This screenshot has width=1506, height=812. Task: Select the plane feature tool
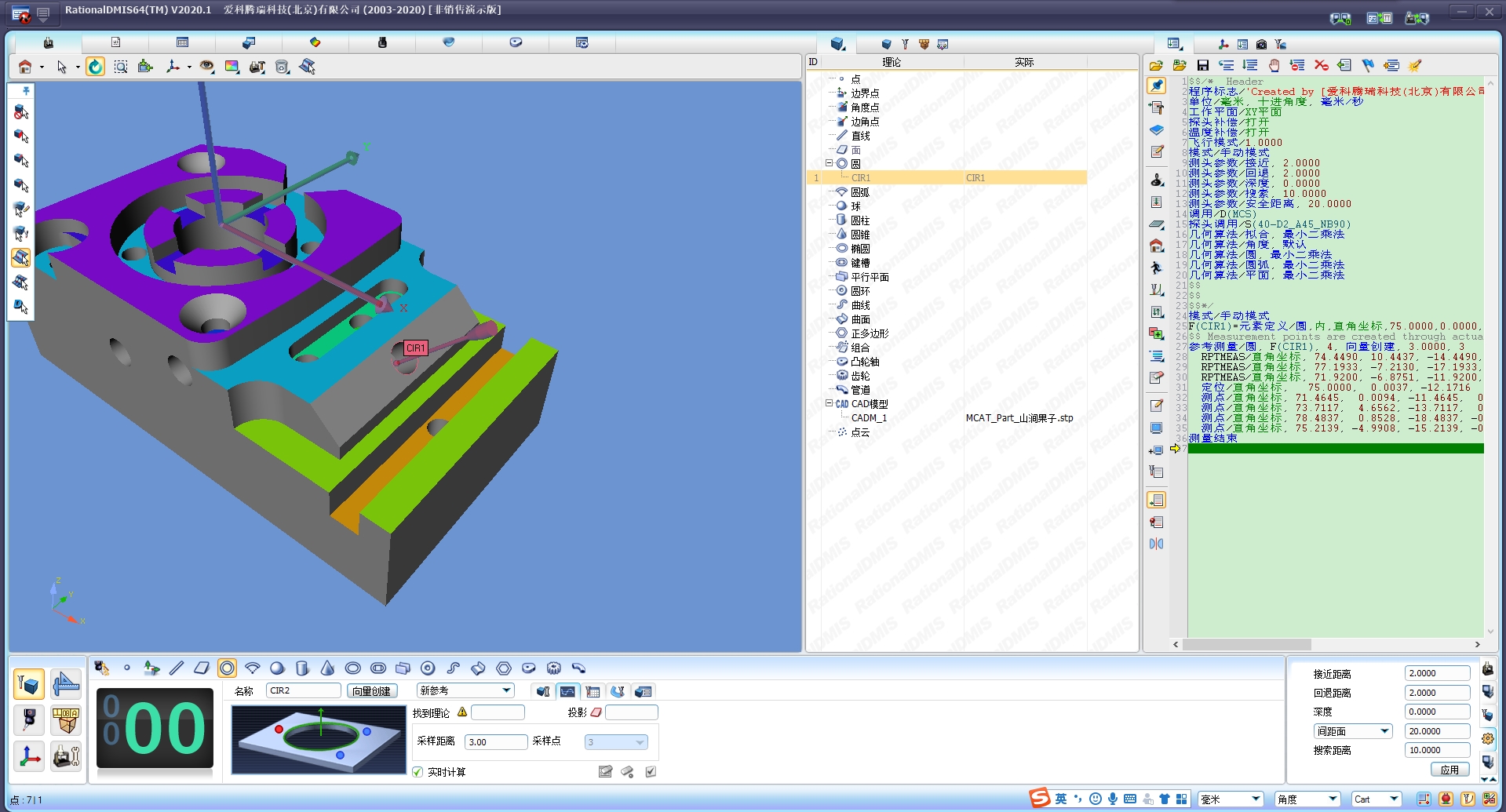pyautogui.click(x=202, y=668)
